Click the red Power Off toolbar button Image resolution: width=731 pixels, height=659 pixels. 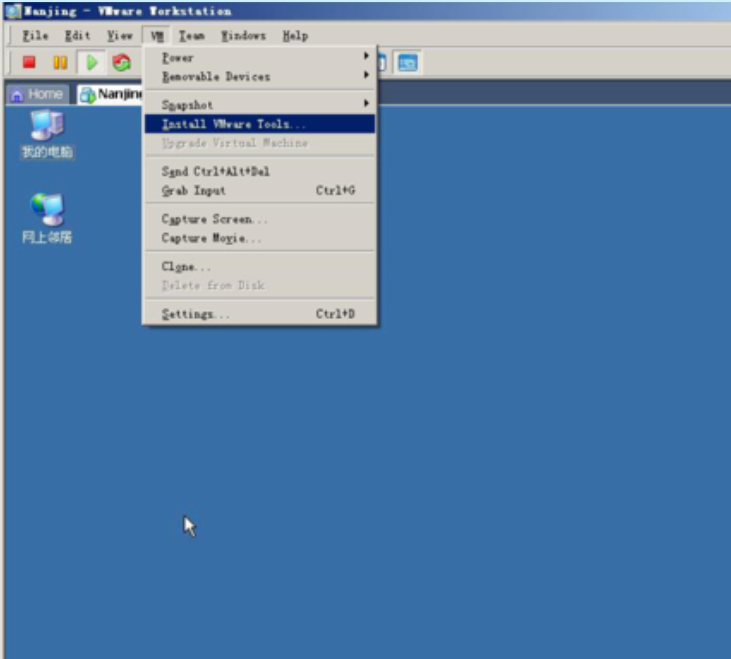pos(29,62)
